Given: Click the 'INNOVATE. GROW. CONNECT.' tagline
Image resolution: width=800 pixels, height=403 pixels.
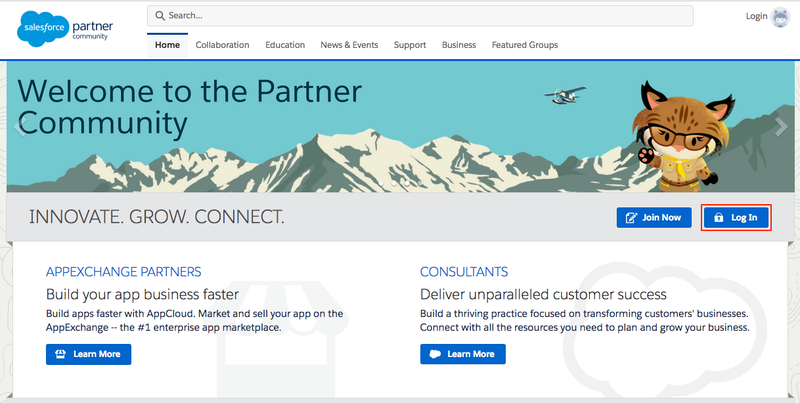Looking at the screenshot, I should click(x=157, y=217).
